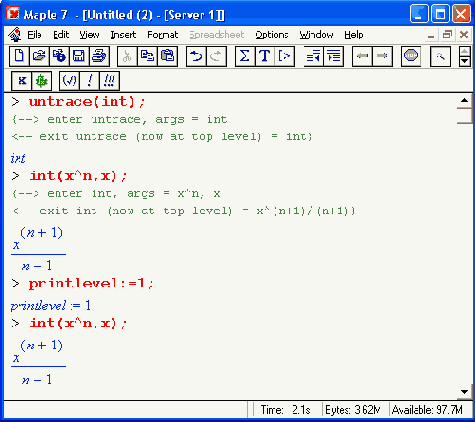
Task: Click 'printlevel := 1' output
Action: point(50,306)
